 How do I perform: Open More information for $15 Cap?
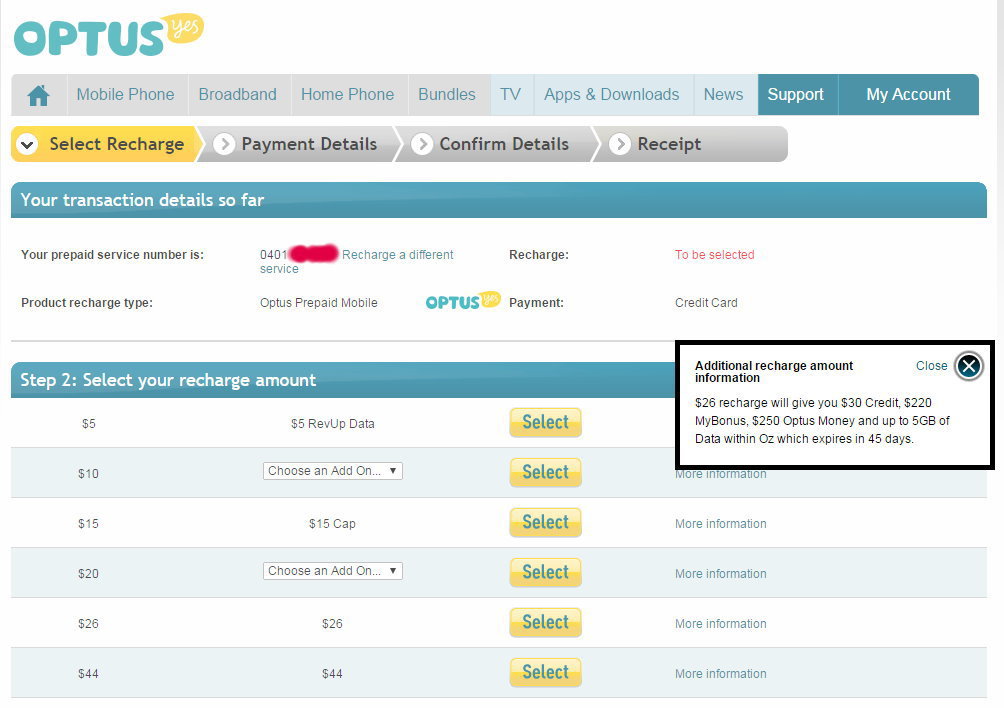coord(720,524)
